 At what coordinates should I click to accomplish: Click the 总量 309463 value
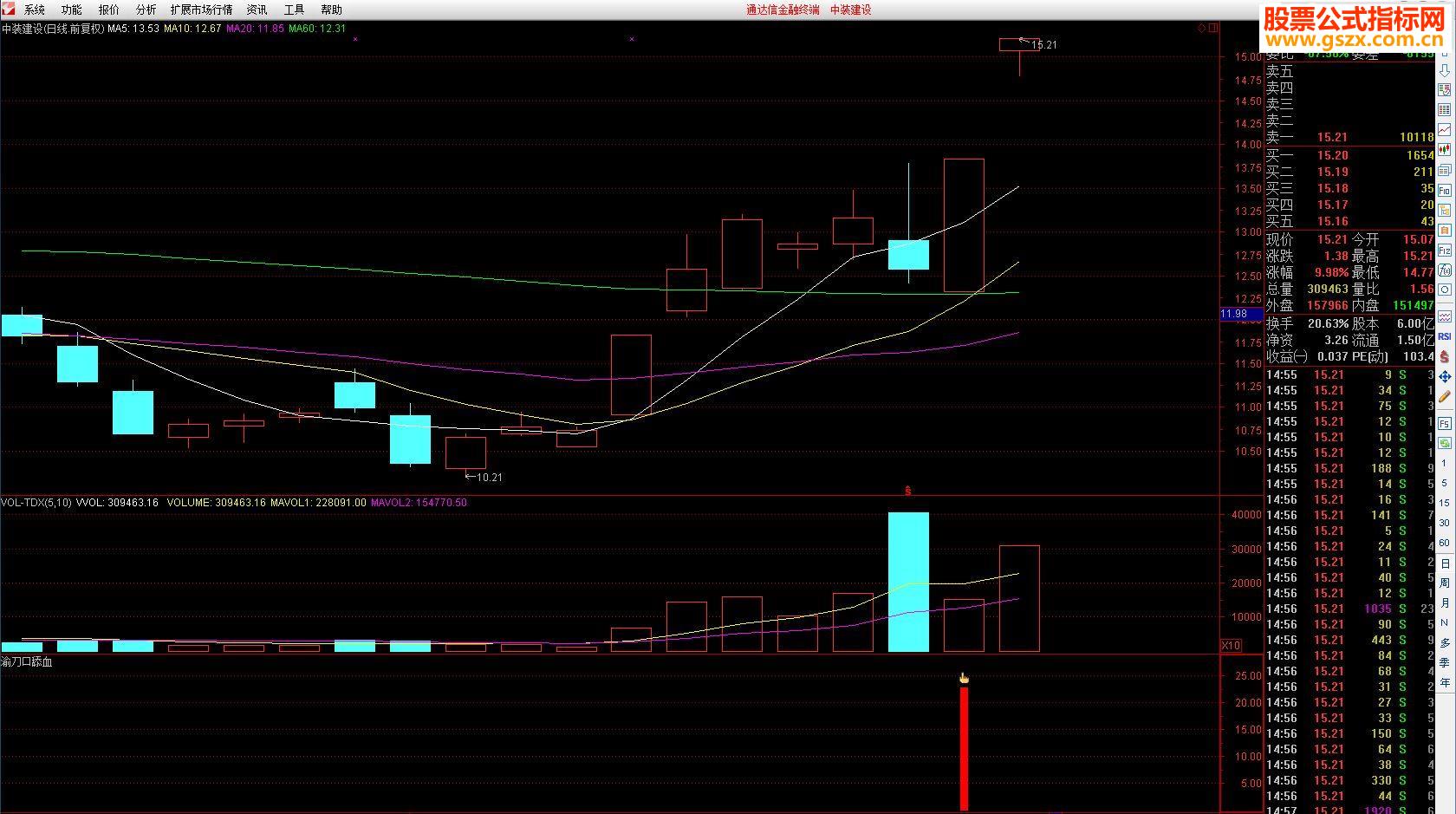[x=1328, y=289]
